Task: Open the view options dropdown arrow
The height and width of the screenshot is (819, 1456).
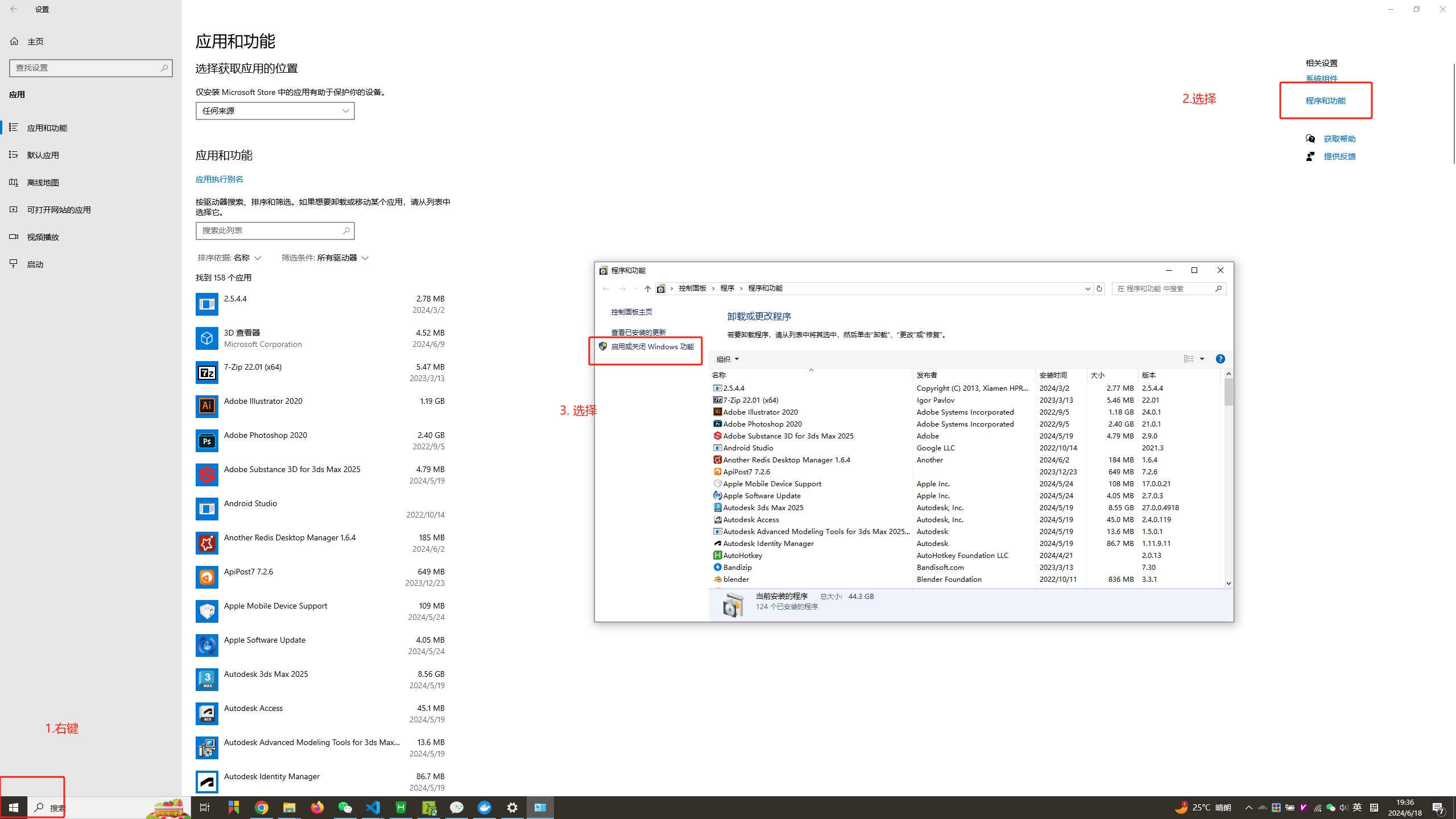Action: (x=1202, y=359)
